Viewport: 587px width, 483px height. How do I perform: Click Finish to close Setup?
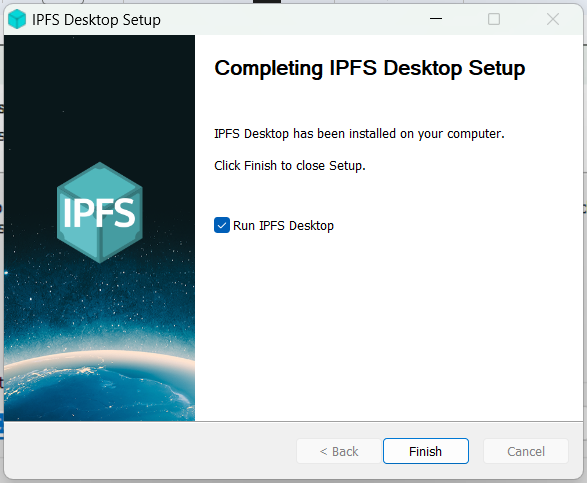426,451
